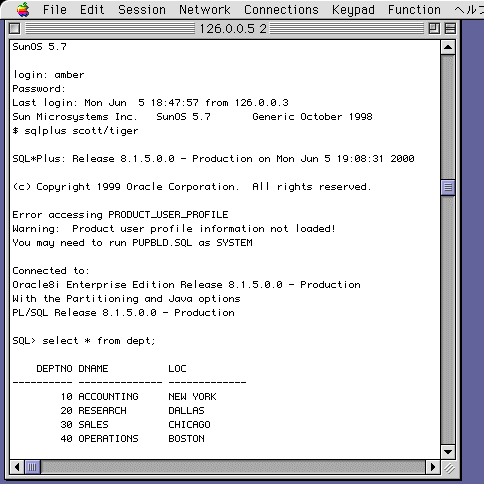Click the horizontal scrollbar left arrow

tap(17, 467)
